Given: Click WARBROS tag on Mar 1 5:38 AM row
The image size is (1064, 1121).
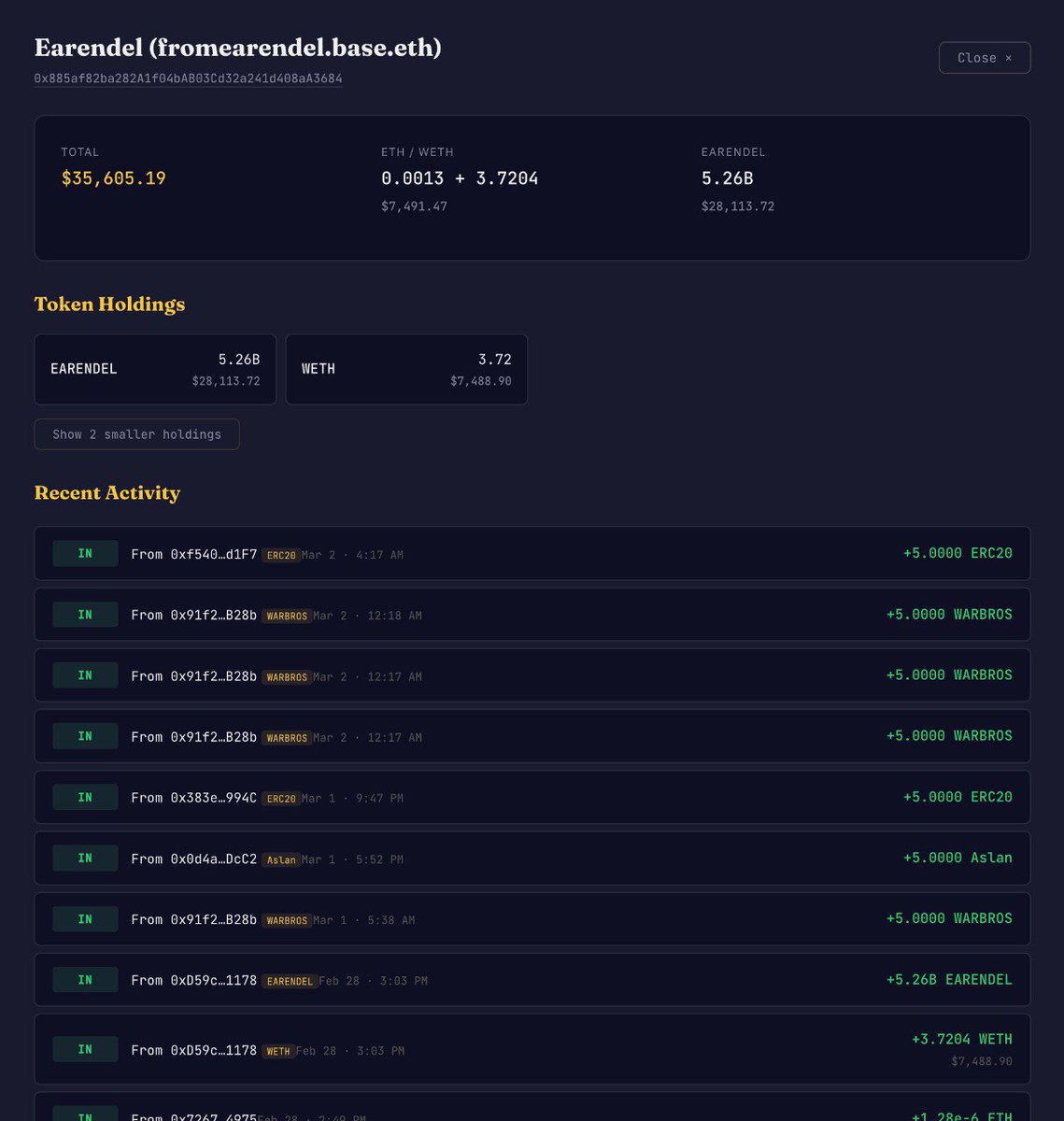Looking at the screenshot, I should click(x=287, y=920).
